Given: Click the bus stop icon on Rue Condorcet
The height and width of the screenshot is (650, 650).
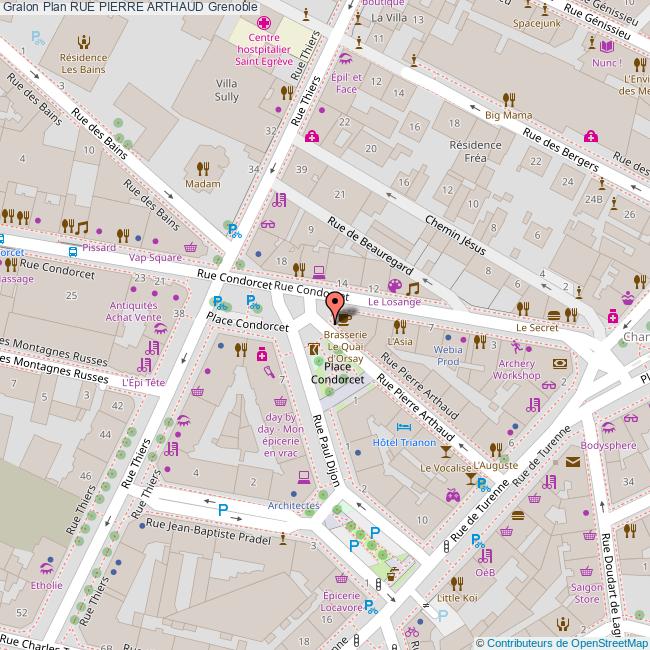Looking at the screenshot, I should click(x=72, y=250).
